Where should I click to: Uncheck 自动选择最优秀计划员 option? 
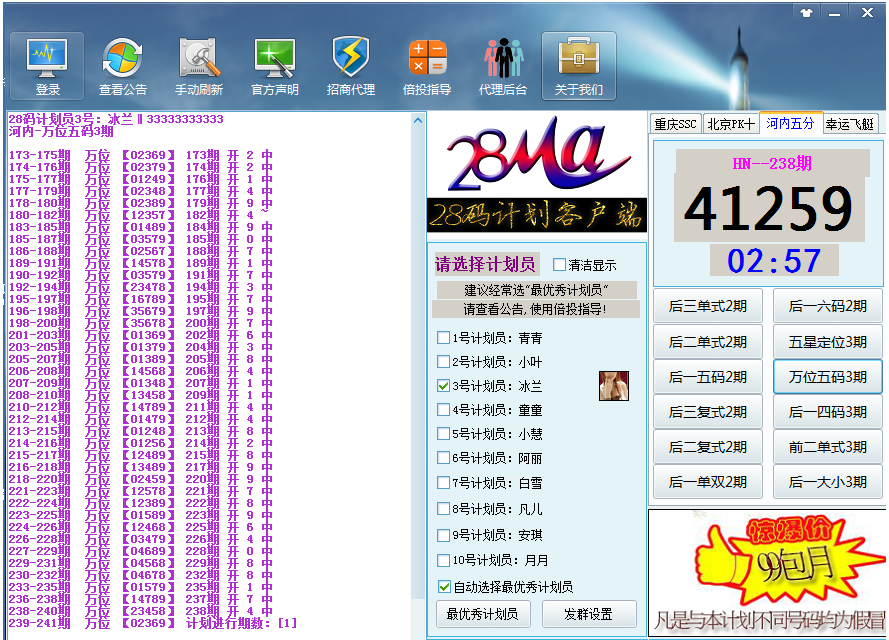pyautogui.click(x=444, y=587)
